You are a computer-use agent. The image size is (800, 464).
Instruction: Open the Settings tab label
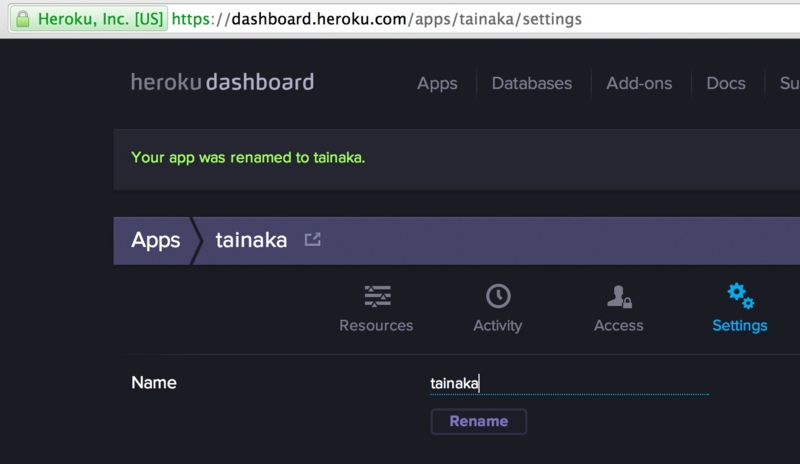click(x=740, y=326)
